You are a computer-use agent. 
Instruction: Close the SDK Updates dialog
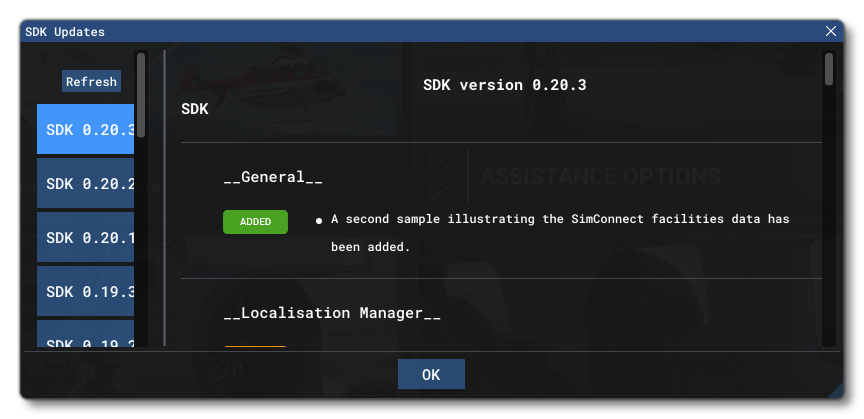[x=830, y=31]
